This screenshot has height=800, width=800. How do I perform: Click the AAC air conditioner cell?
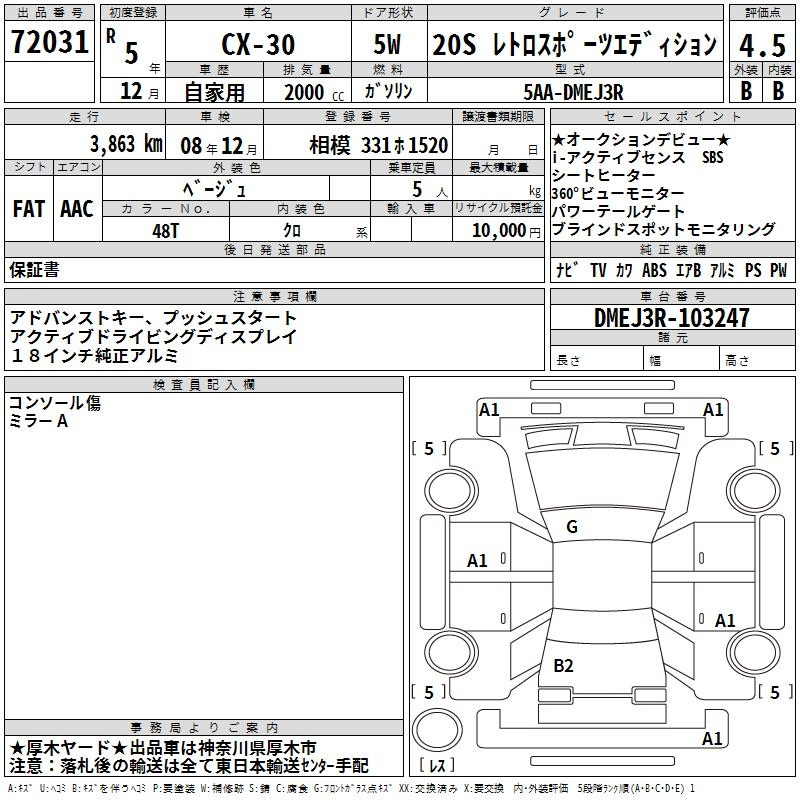(x=76, y=209)
